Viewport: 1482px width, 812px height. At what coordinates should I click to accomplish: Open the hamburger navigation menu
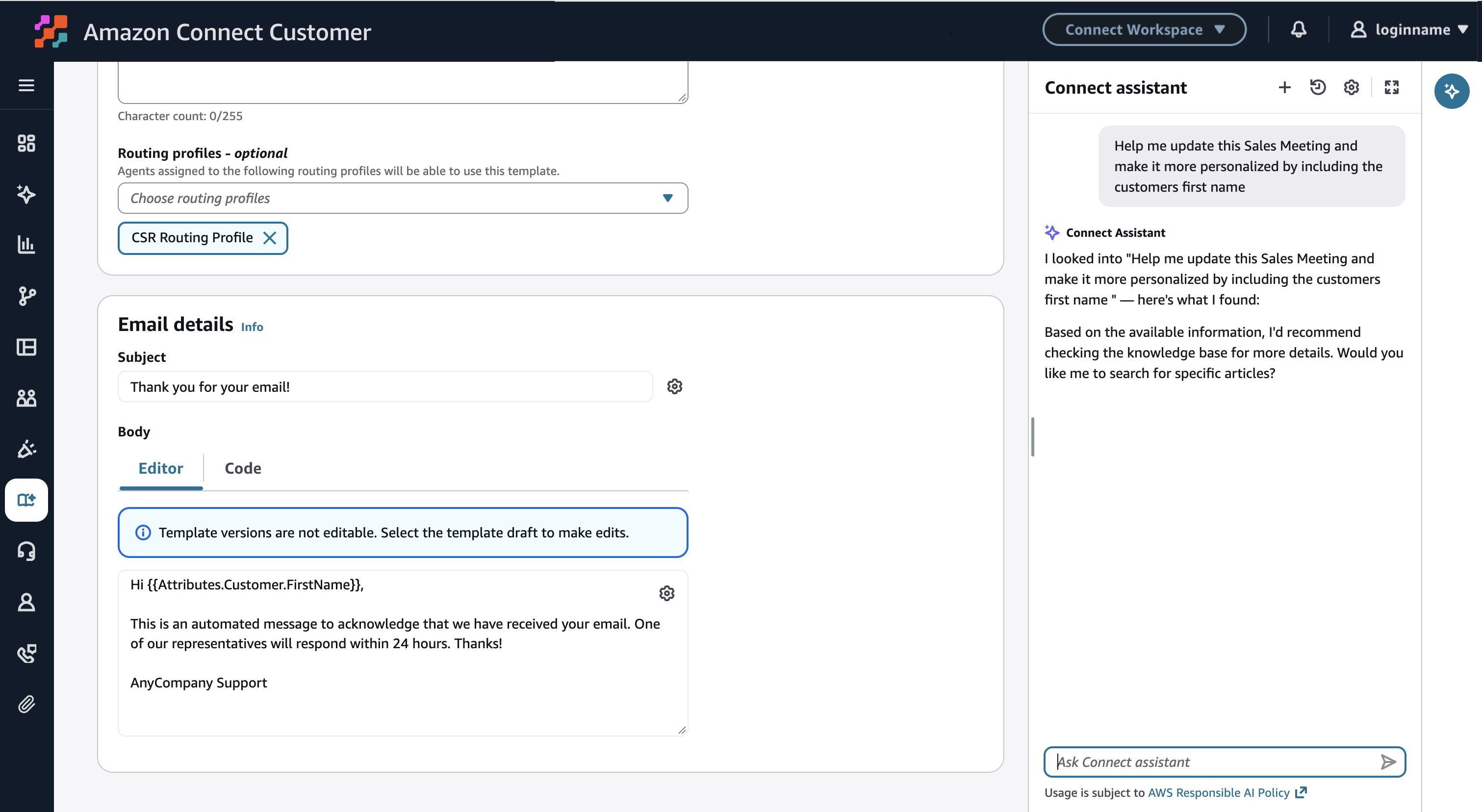pyautogui.click(x=26, y=86)
